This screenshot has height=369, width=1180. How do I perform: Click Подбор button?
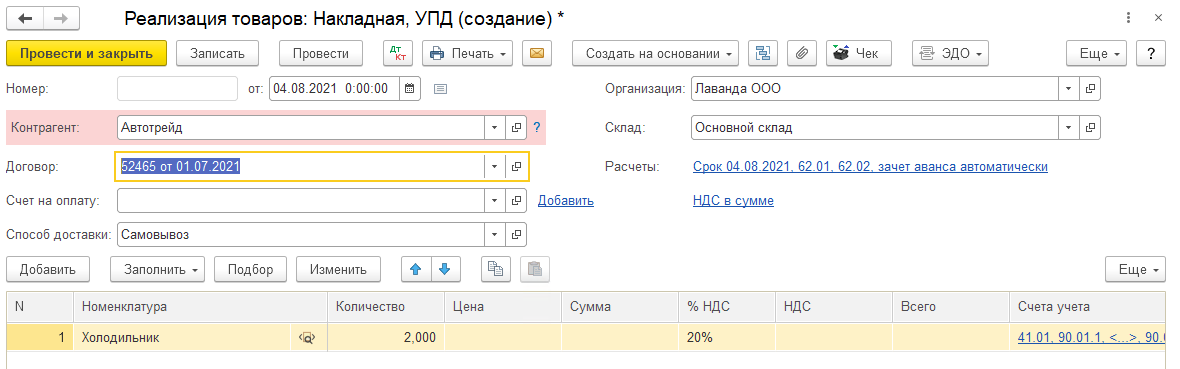pyautogui.click(x=251, y=269)
